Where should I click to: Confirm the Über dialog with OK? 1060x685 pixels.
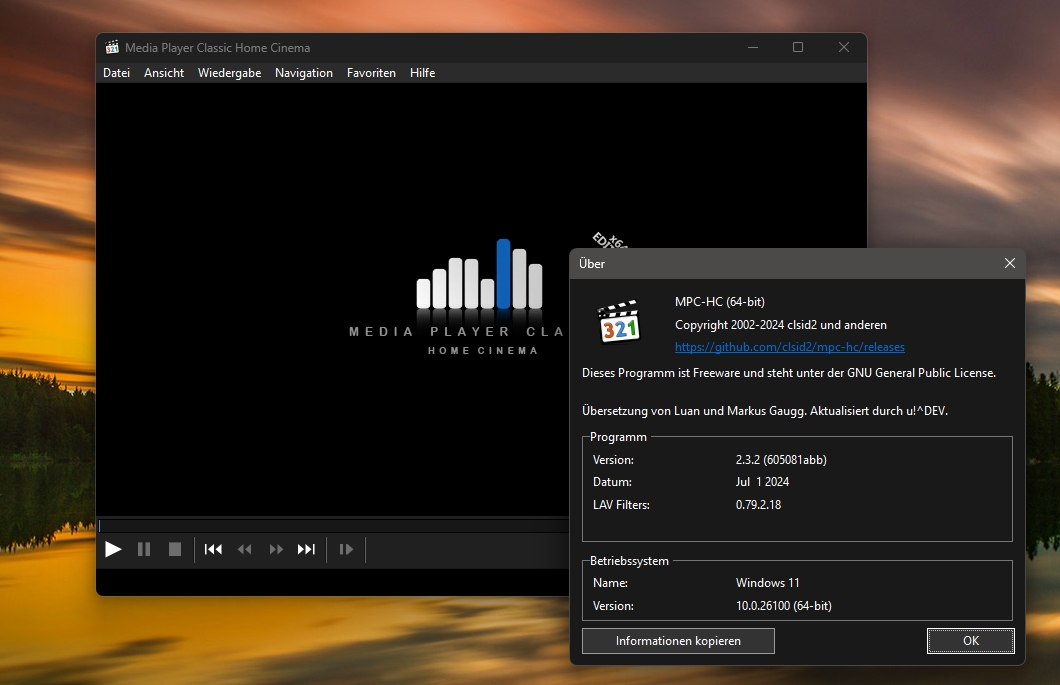point(971,640)
